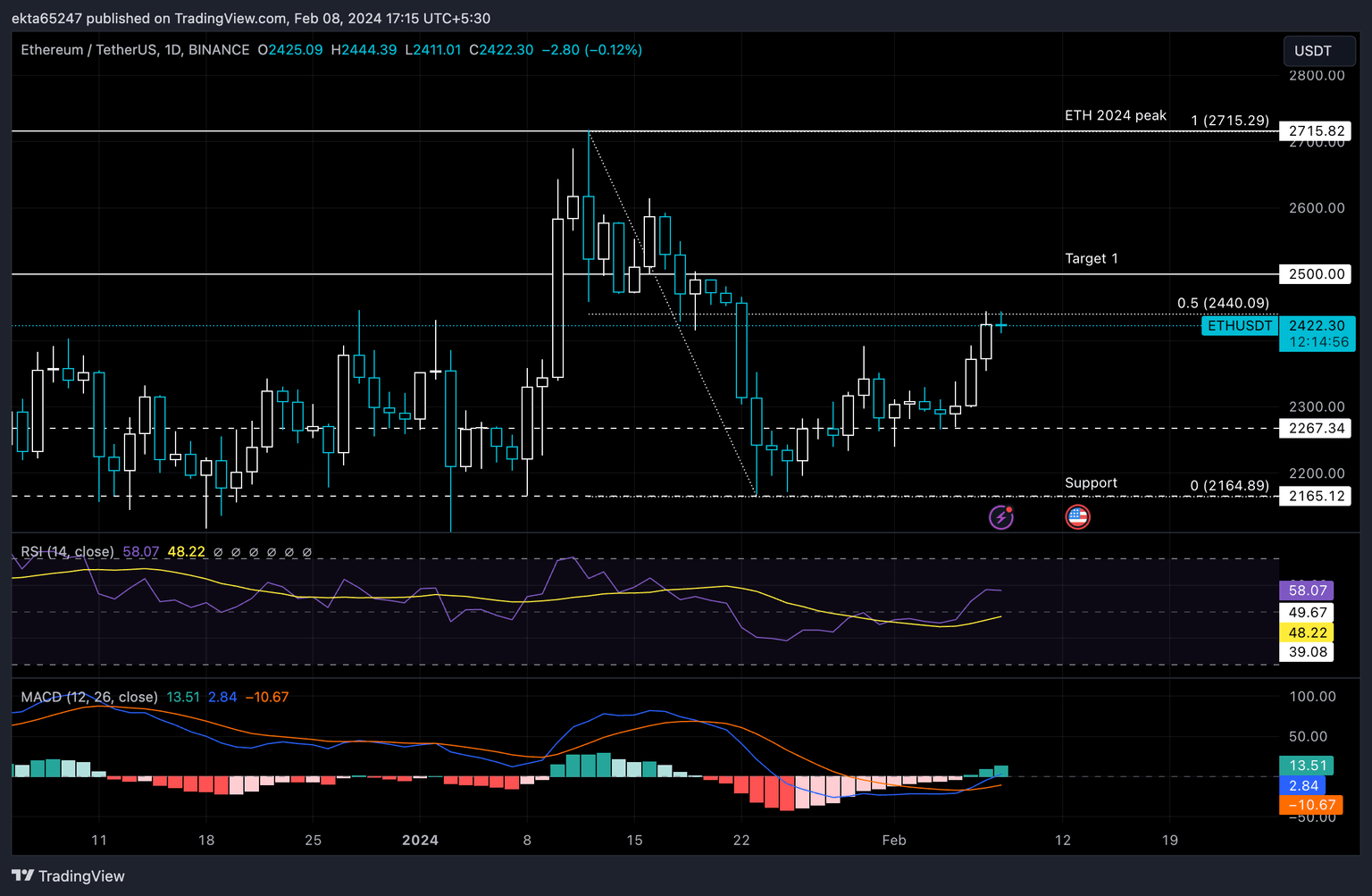Click the green 13.51 MACD histogram tag
1372x896 pixels.
click(1307, 766)
